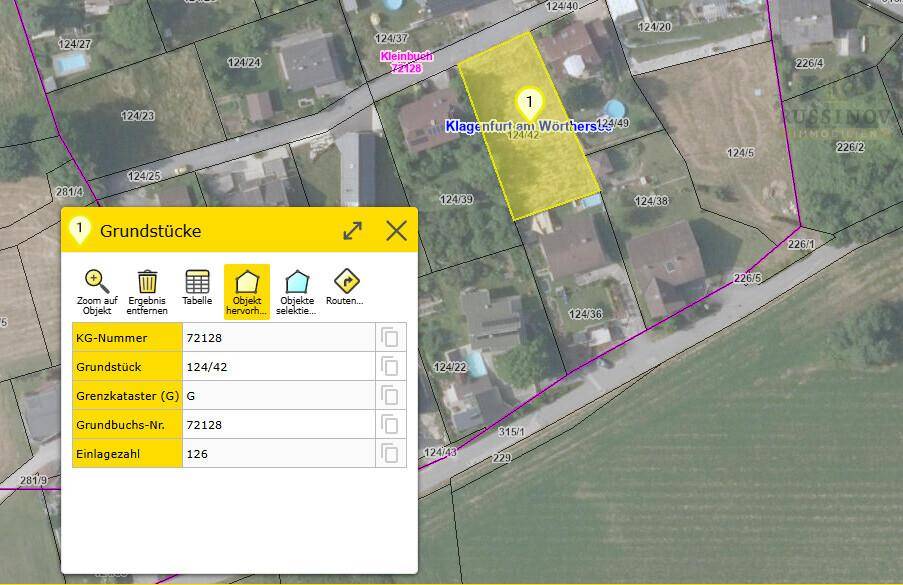This screenshot has height=585, width=903.
Task: Copy the Grundstück value 124/42
Action: point(390,366)
